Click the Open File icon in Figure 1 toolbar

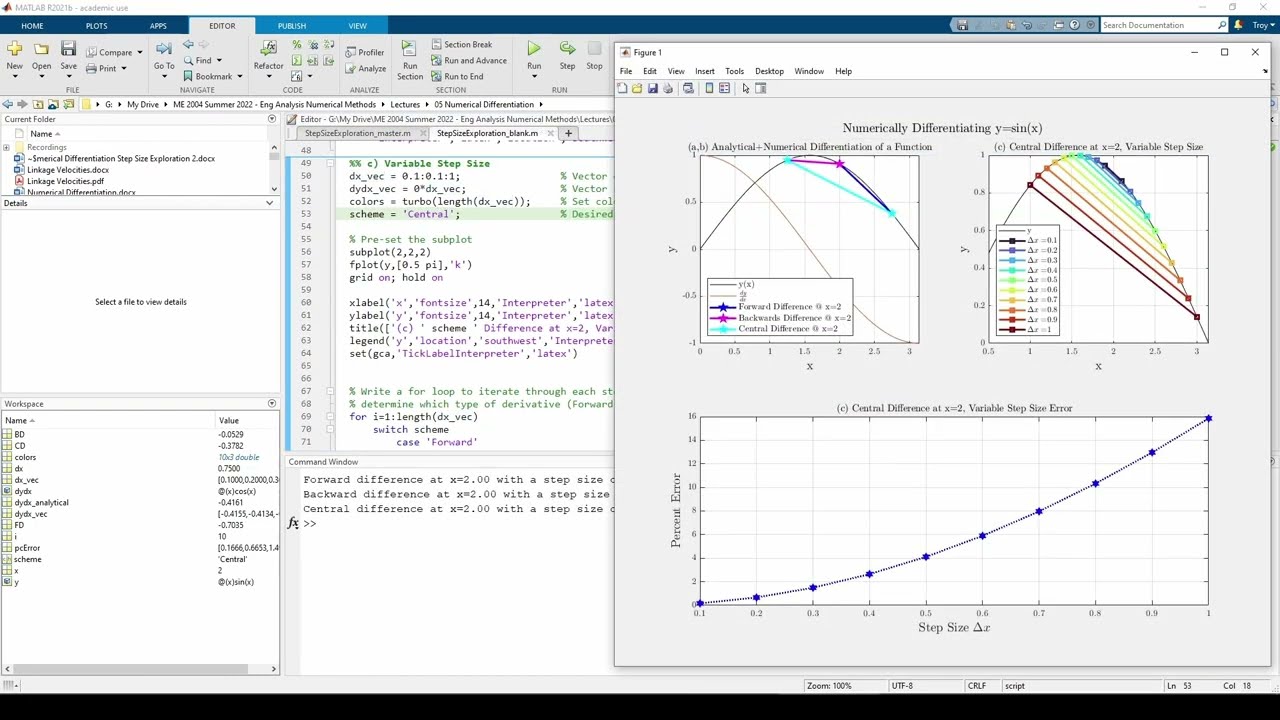[x=637, y=88]
